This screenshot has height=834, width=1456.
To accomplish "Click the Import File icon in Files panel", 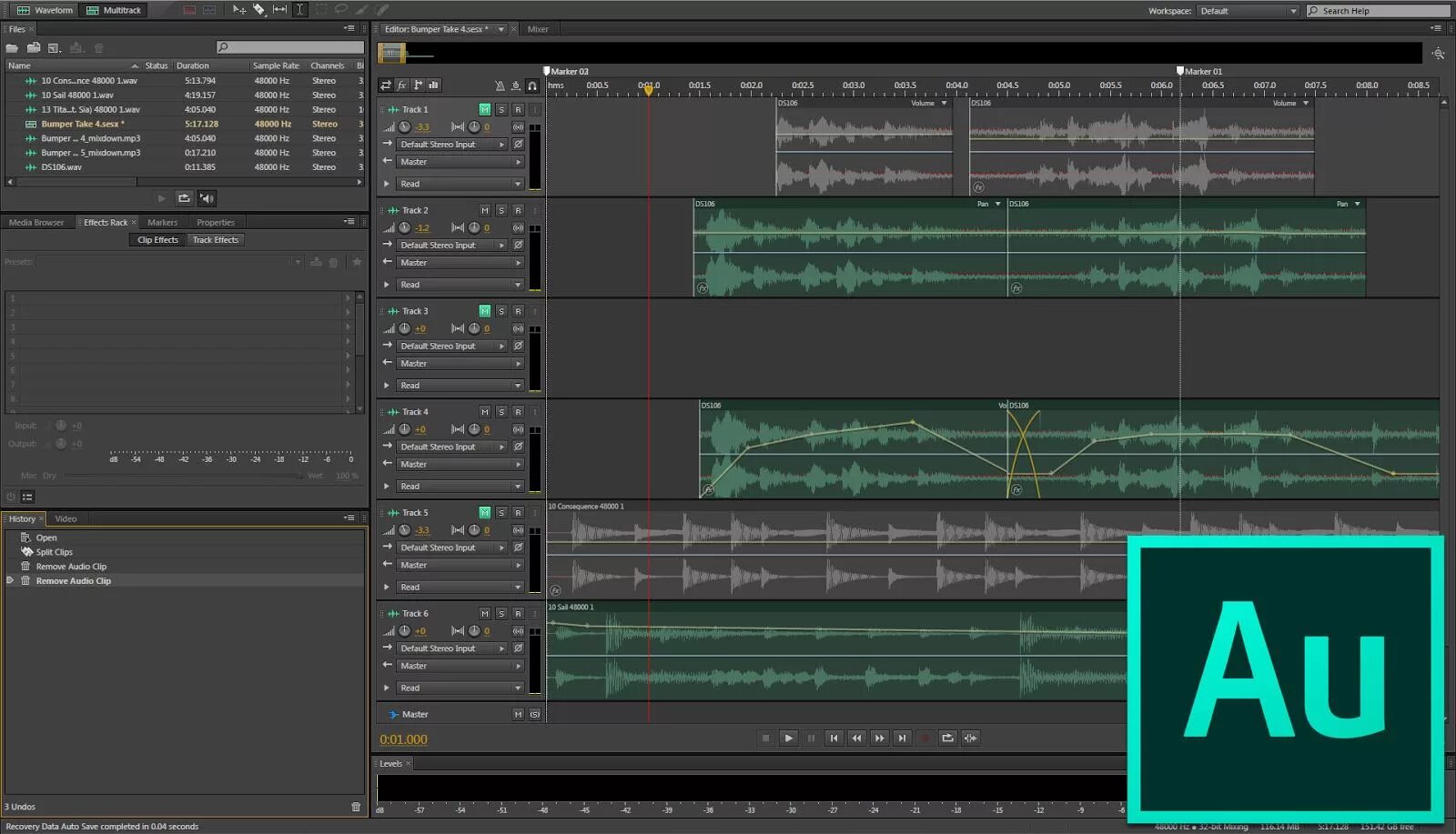I will click(x=34, y=47).
